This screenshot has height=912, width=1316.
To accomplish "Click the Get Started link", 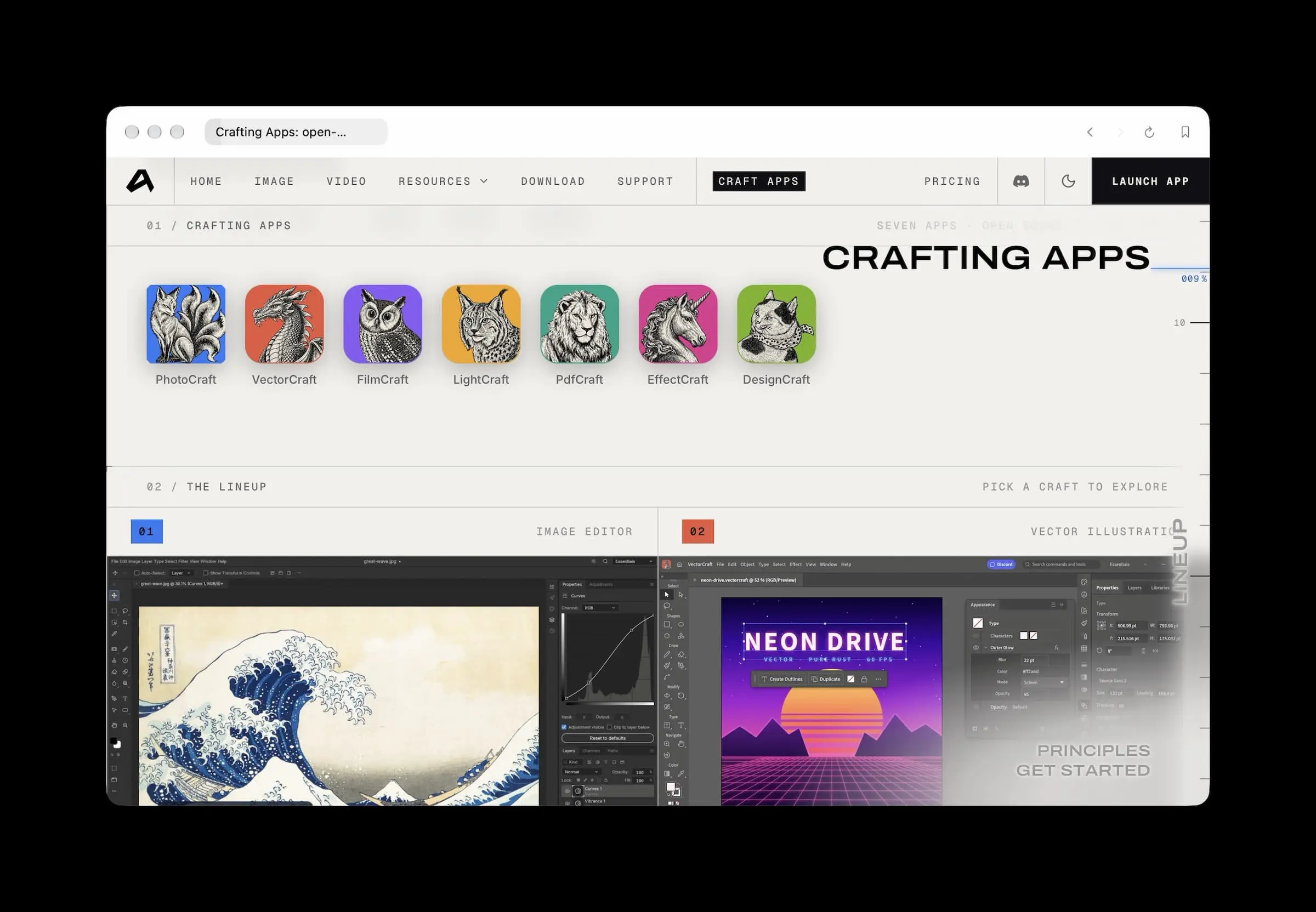I will pyautogui.click(x=1083, y=770).
